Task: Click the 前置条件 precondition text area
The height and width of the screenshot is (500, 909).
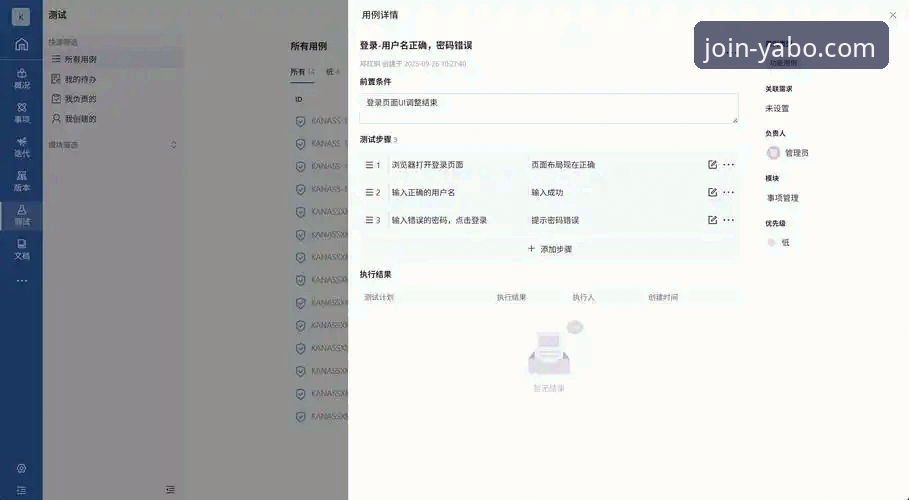Action: coord(548,108)
